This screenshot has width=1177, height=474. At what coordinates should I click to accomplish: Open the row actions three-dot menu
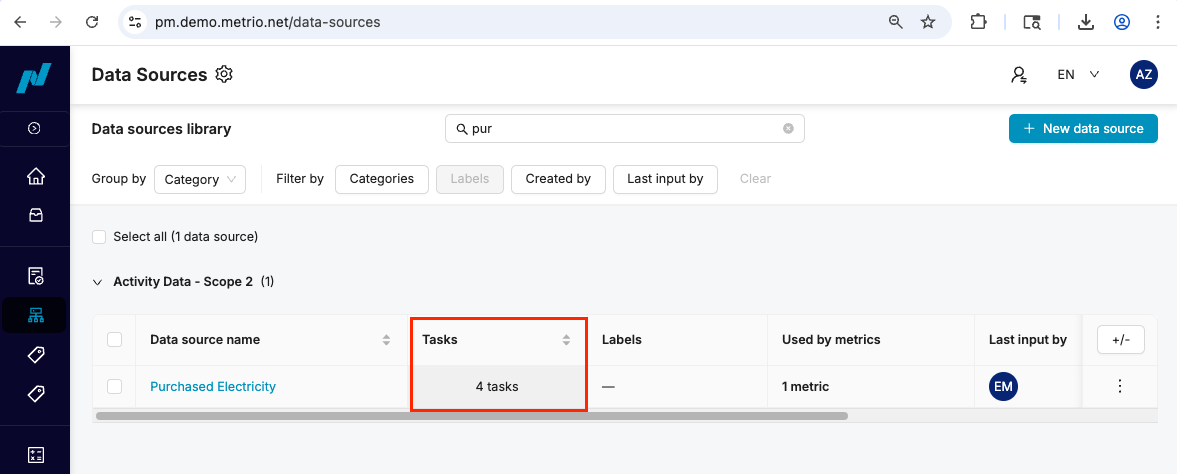coord(1120,386)
